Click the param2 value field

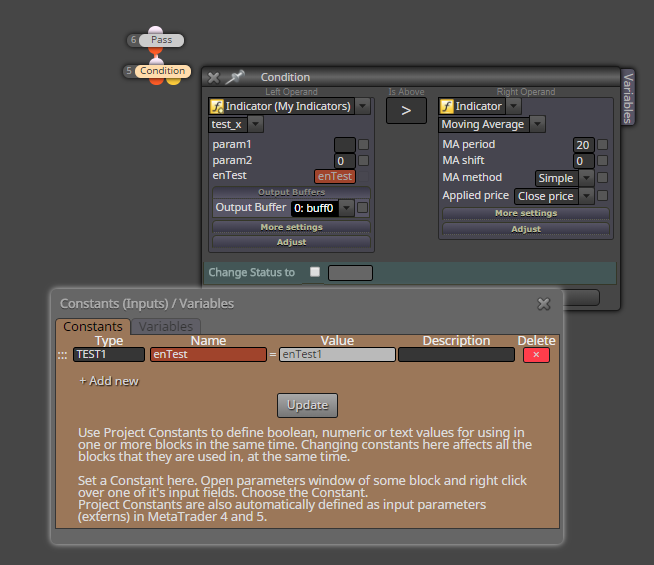pyautogui.click(x=345, y=161)
